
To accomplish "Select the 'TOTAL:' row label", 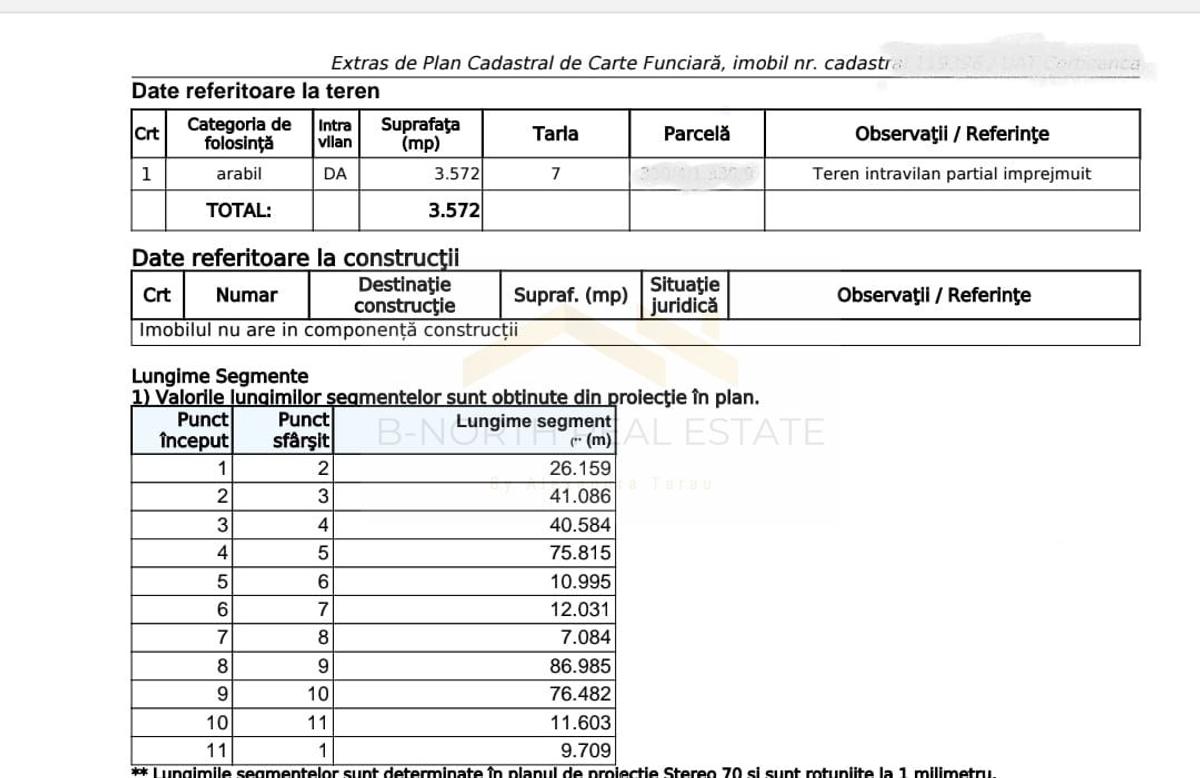I will pos(239,211).
